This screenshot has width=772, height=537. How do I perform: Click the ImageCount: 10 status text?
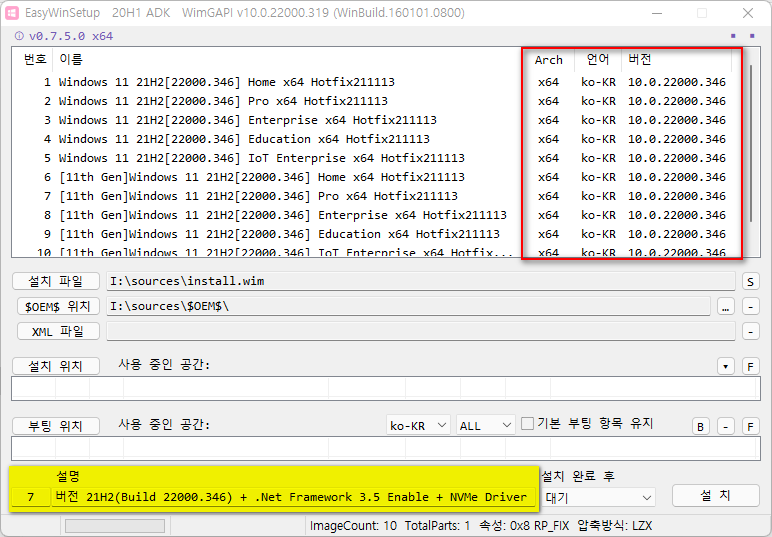pyautogui.click(x=353, y=526)
